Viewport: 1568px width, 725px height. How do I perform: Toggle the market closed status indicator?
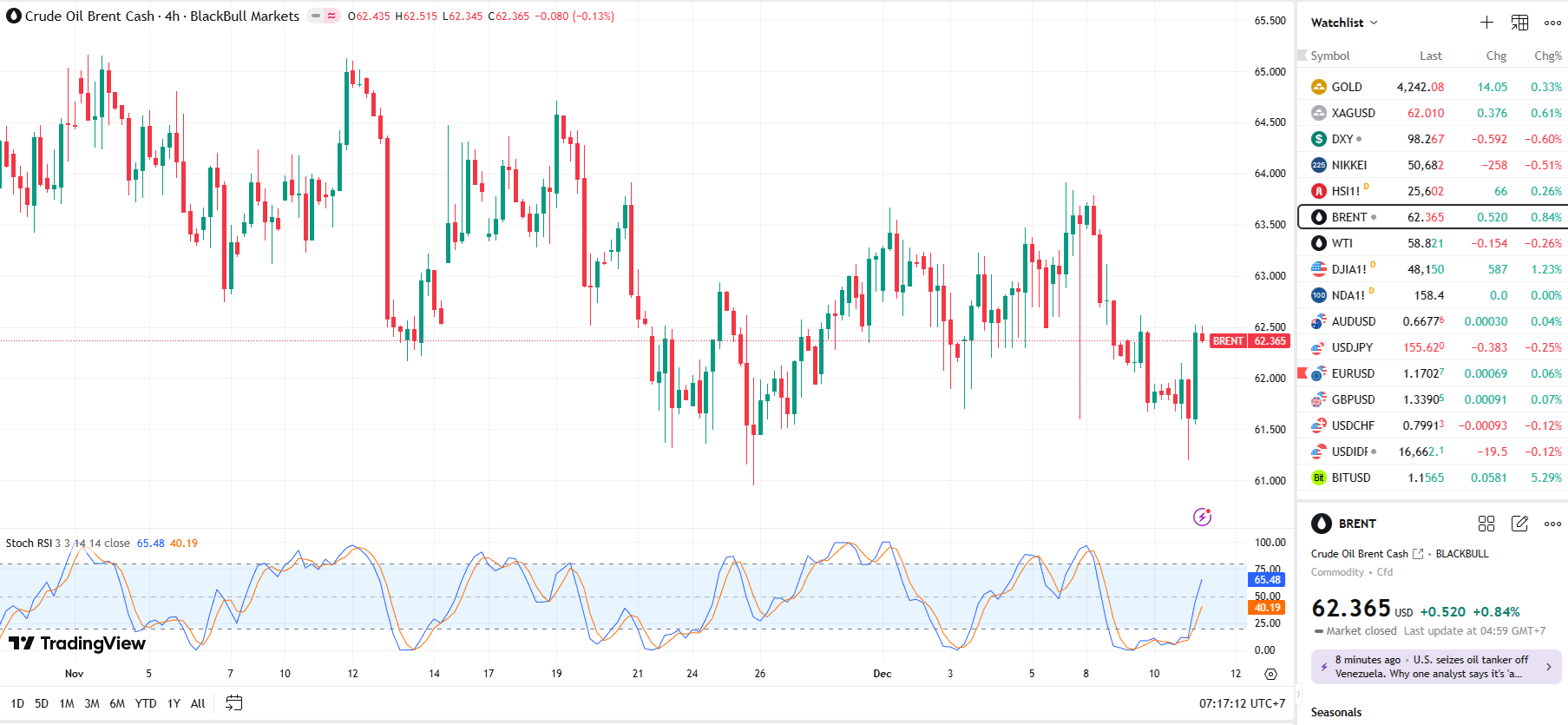(x=316, y=16)
